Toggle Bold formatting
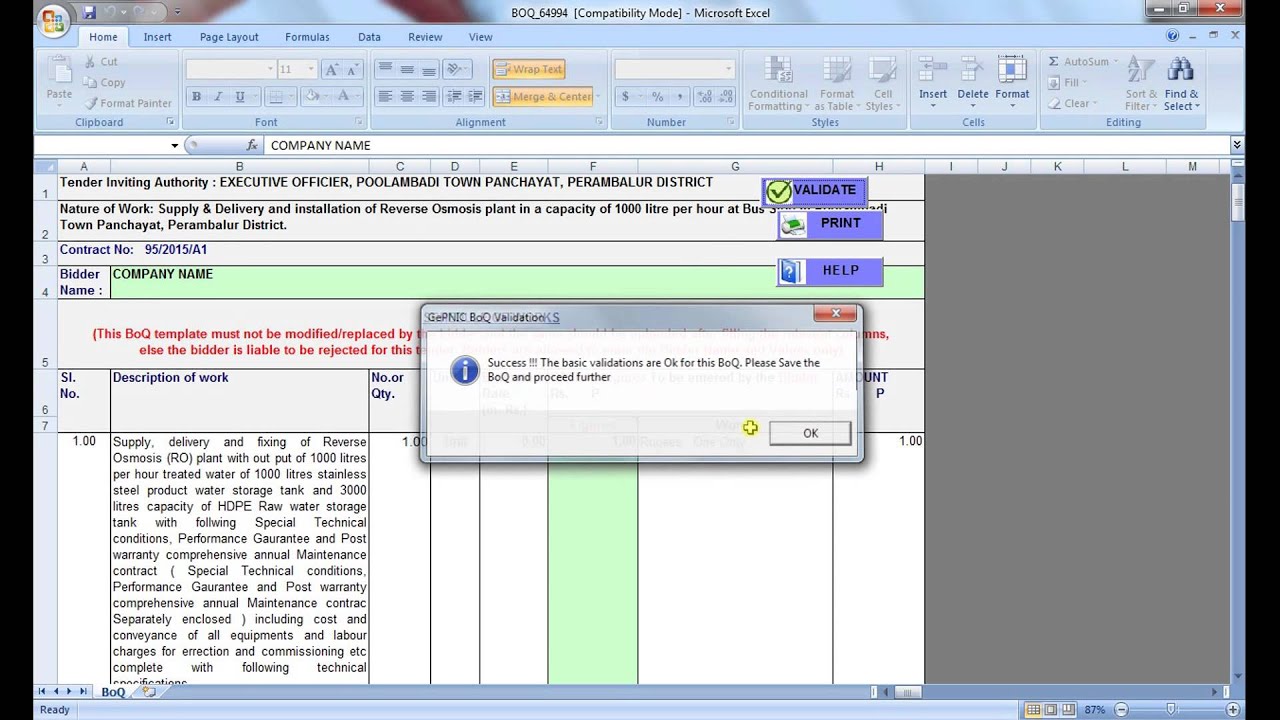 [197, 97]
